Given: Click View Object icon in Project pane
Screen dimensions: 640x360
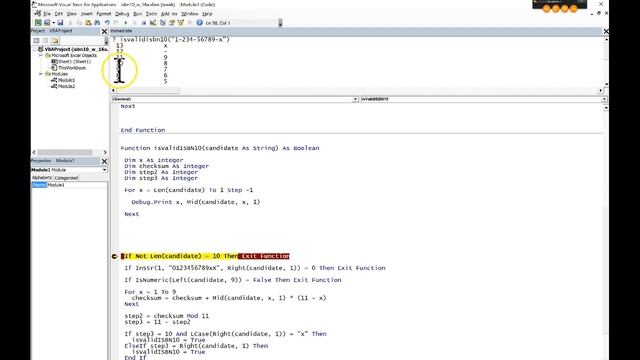Looking at the screenshot, I should point(45,40).
